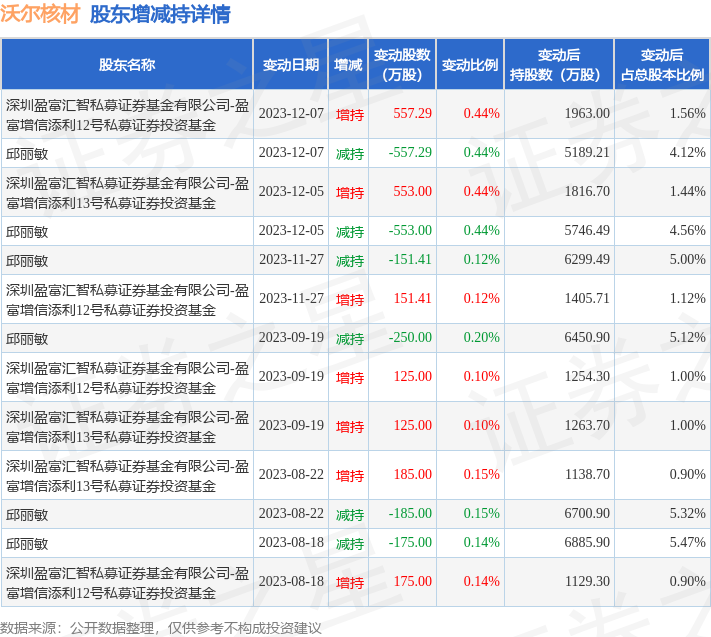Select the change amount -185.00
The width and height of the screenshot is (711, 637).
point(410,513)
